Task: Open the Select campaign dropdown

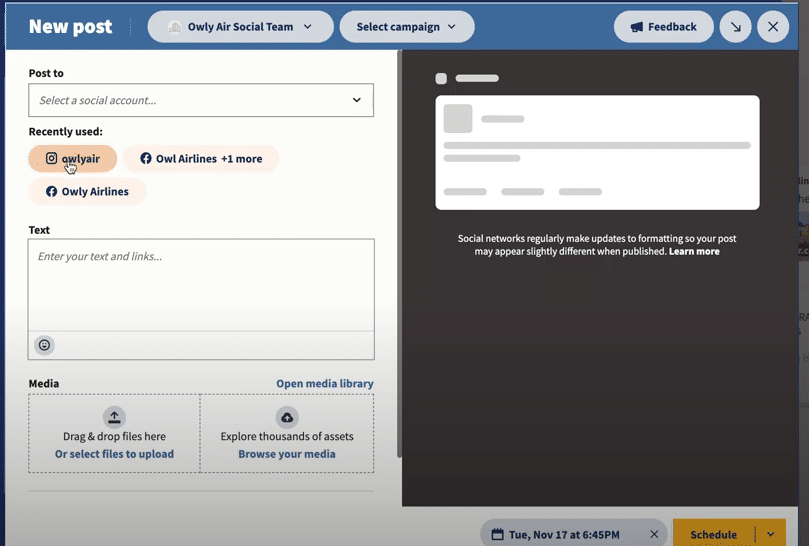Action: click(407, 27)
